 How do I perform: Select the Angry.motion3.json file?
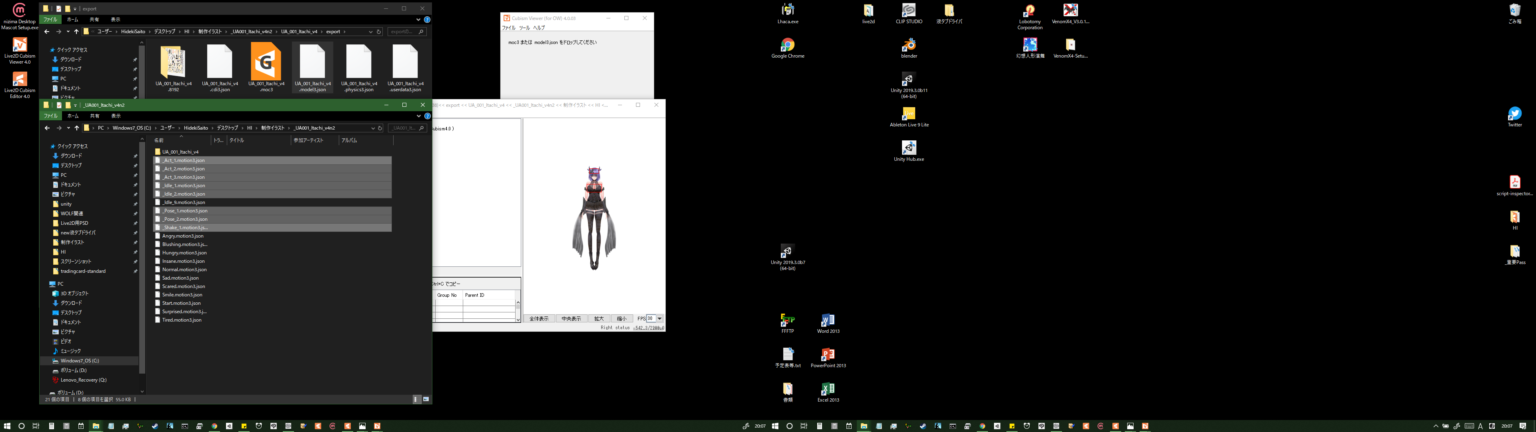pyautogui.click(x=177, y=236)
